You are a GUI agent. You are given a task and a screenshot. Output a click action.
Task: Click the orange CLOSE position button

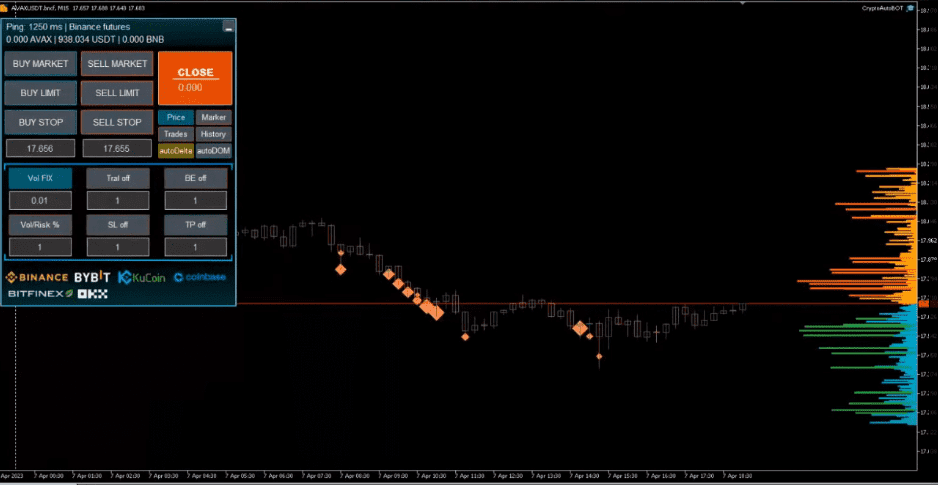coord(195,78)
